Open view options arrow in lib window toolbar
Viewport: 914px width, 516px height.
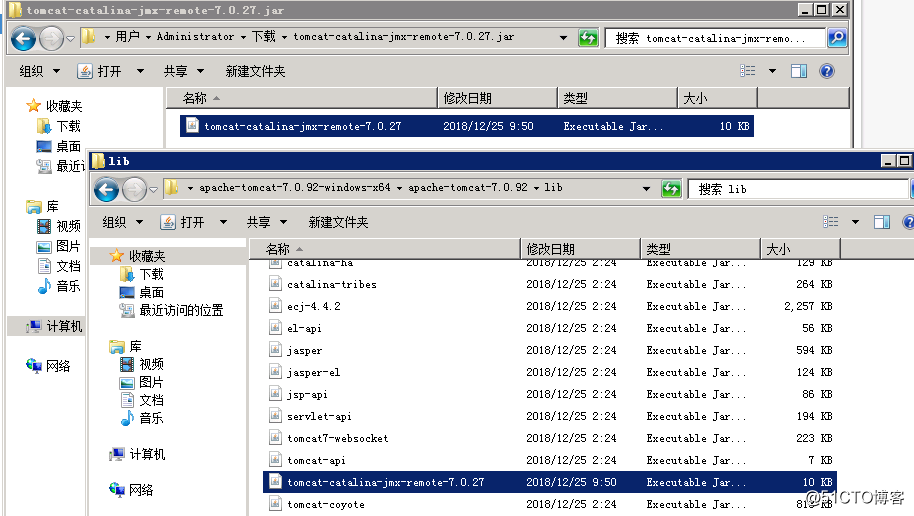click(x=855, y=222)
